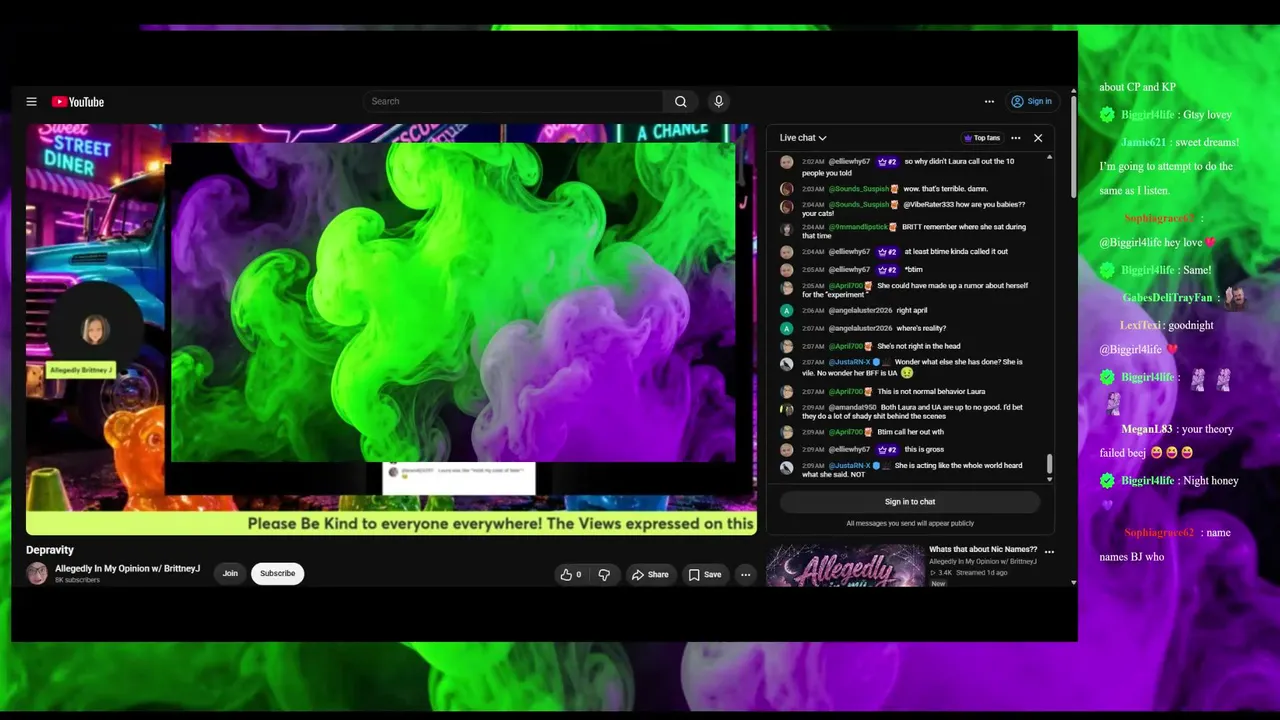This screenshot has height=720, width=1280.
Task: Click Sign in to chat button
Action: pos(910,502)
